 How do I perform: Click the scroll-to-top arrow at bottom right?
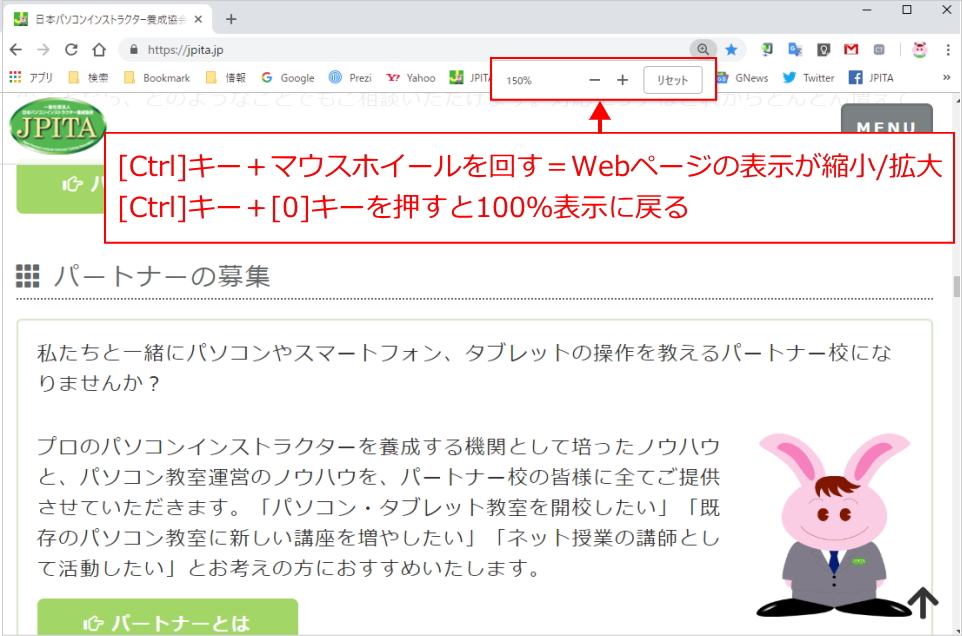coord(923,602)
